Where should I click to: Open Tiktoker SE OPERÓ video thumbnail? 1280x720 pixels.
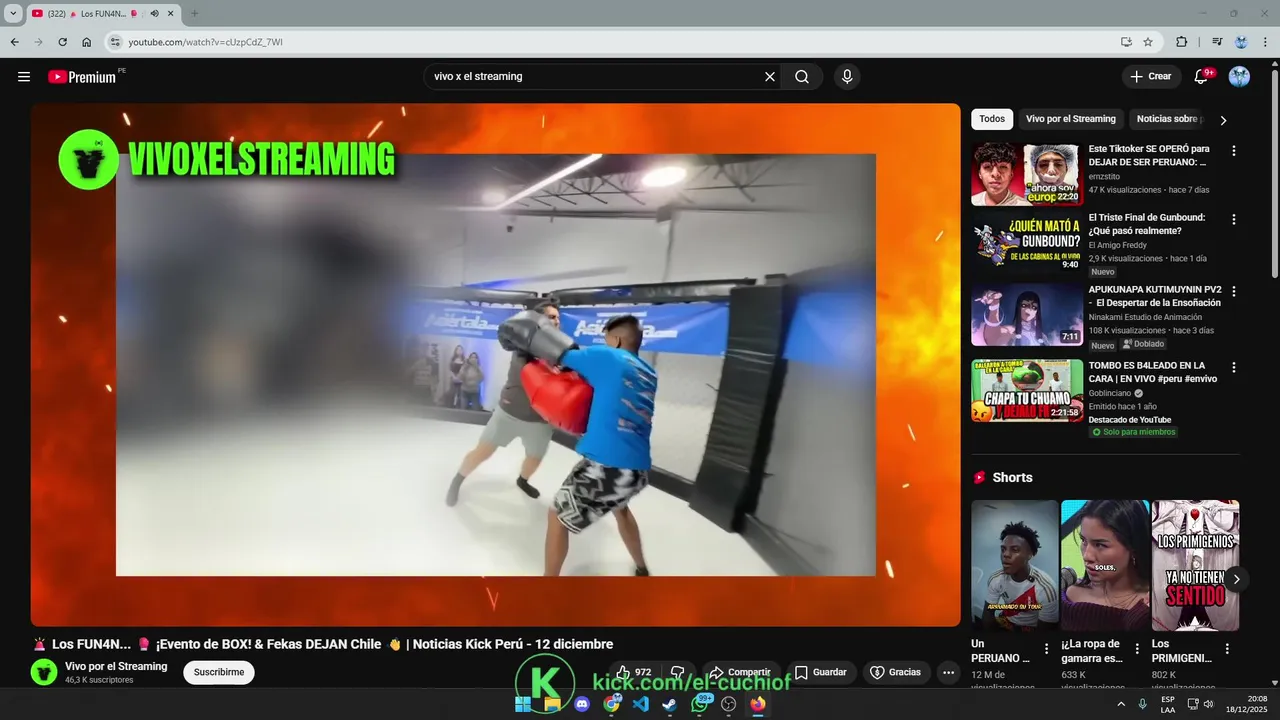[x=1027, y=174]
